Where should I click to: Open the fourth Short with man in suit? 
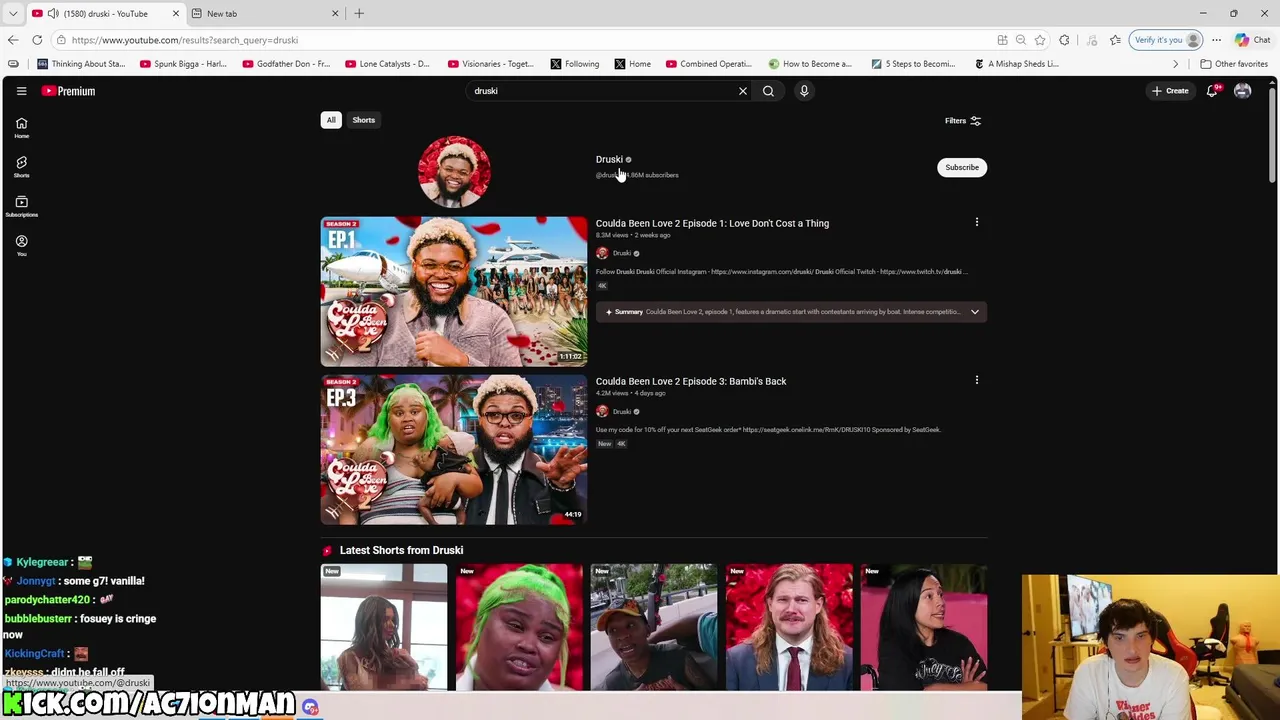coord(789,627)
